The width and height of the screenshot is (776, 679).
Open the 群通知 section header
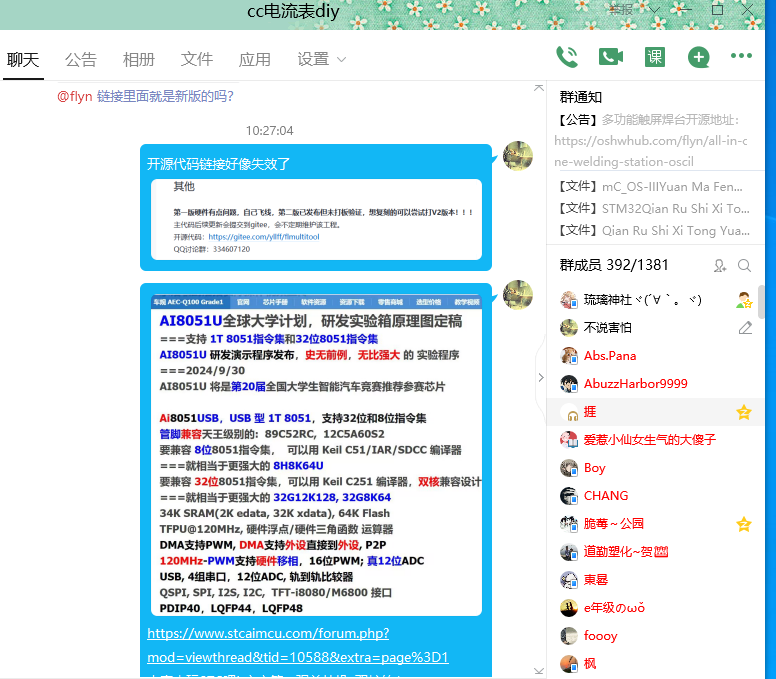[581, 97]
